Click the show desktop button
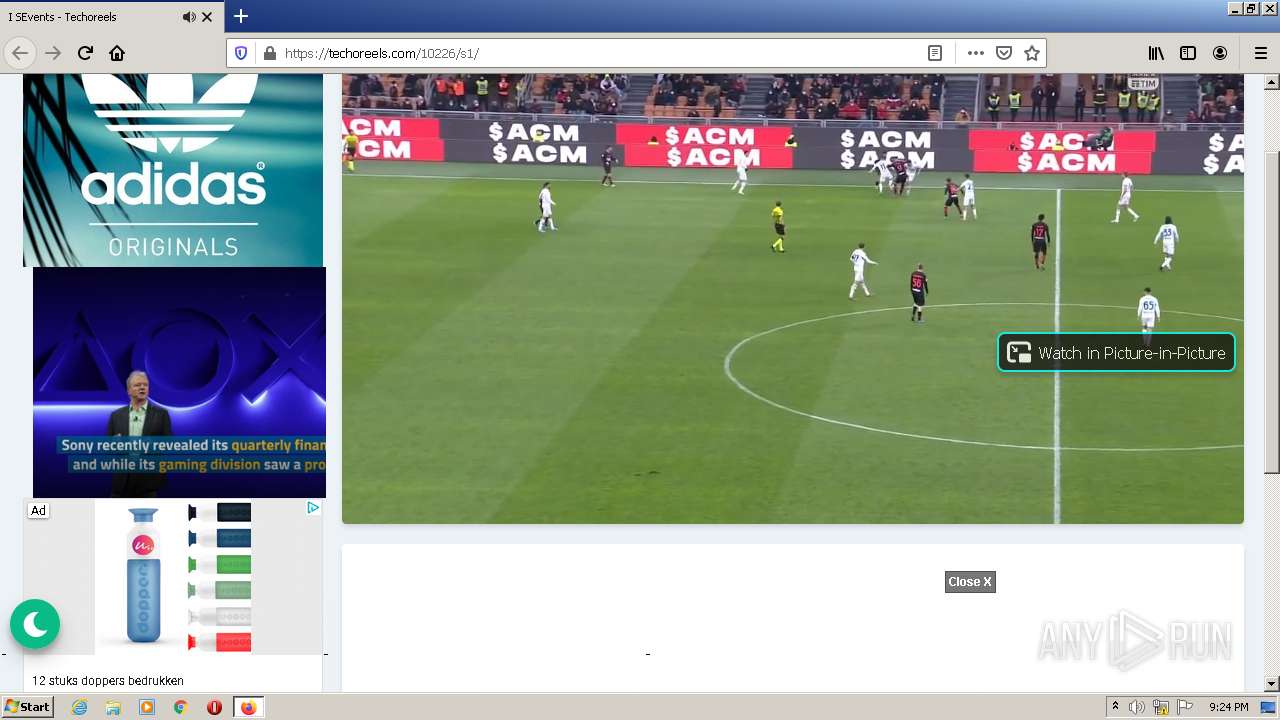Viewport: 1280px width, 720px height. 1270,707
